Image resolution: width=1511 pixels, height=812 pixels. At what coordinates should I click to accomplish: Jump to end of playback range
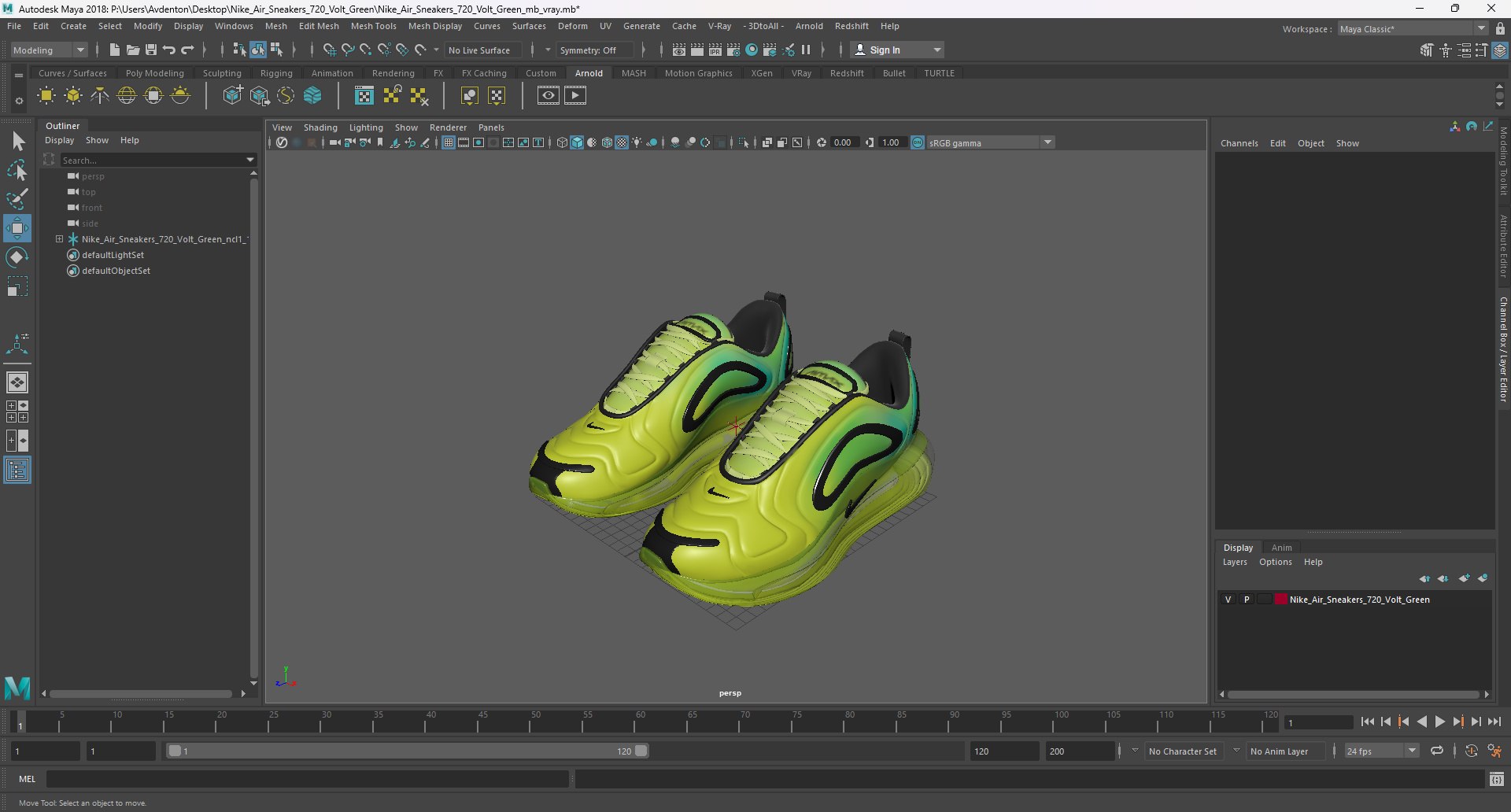(1494, 722)
